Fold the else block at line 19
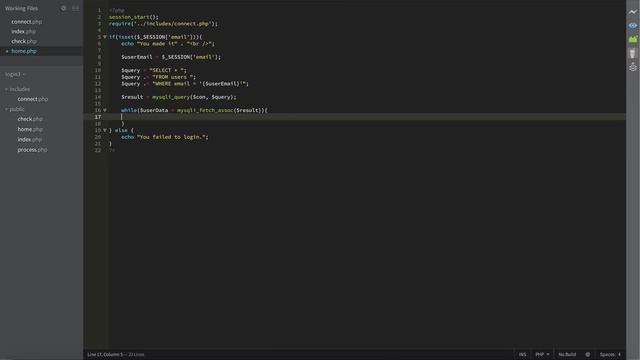Screen dimensions: 640x360 tap(105, 130)
